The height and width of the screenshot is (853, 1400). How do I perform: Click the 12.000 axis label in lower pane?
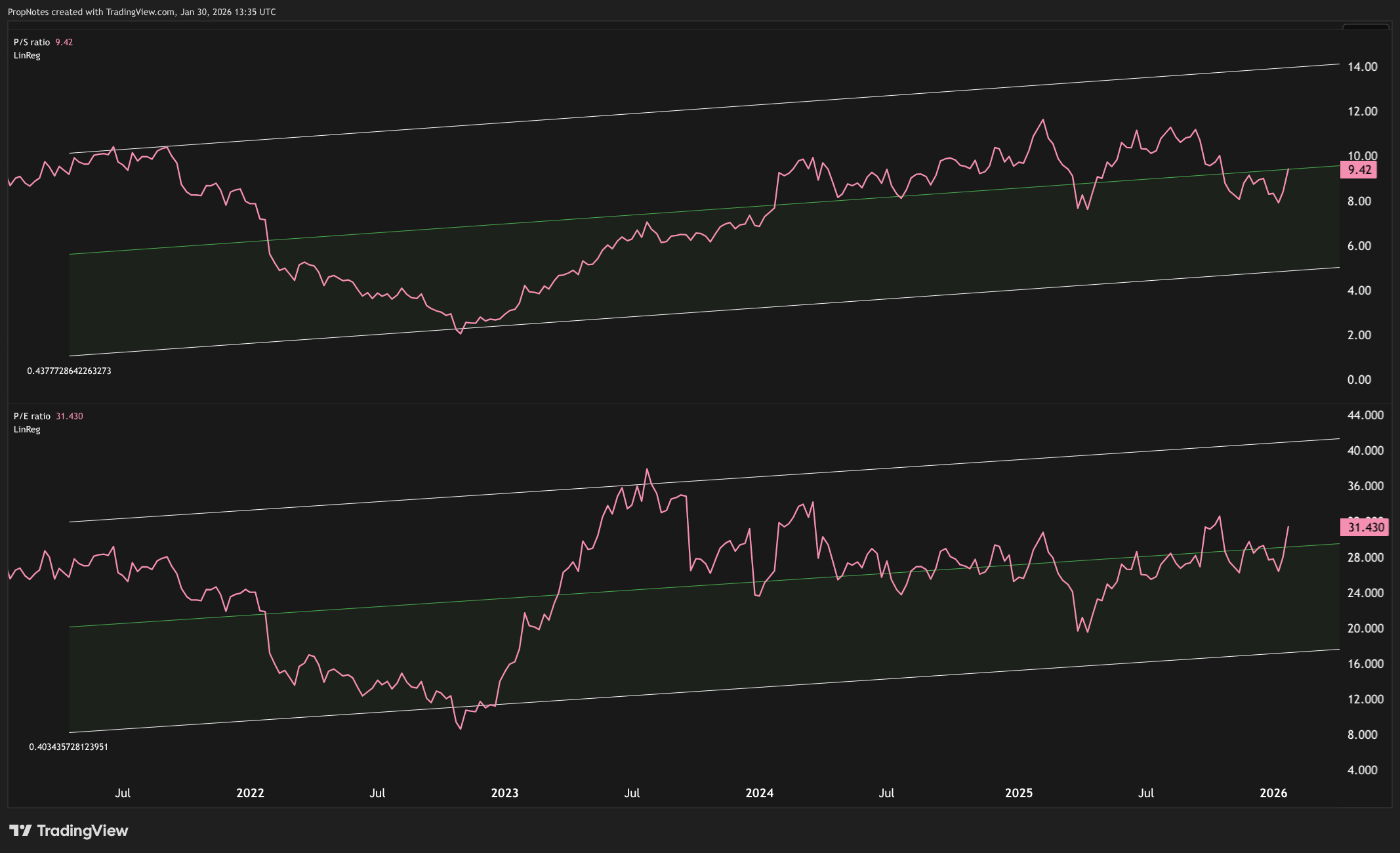pos(1366,699)
